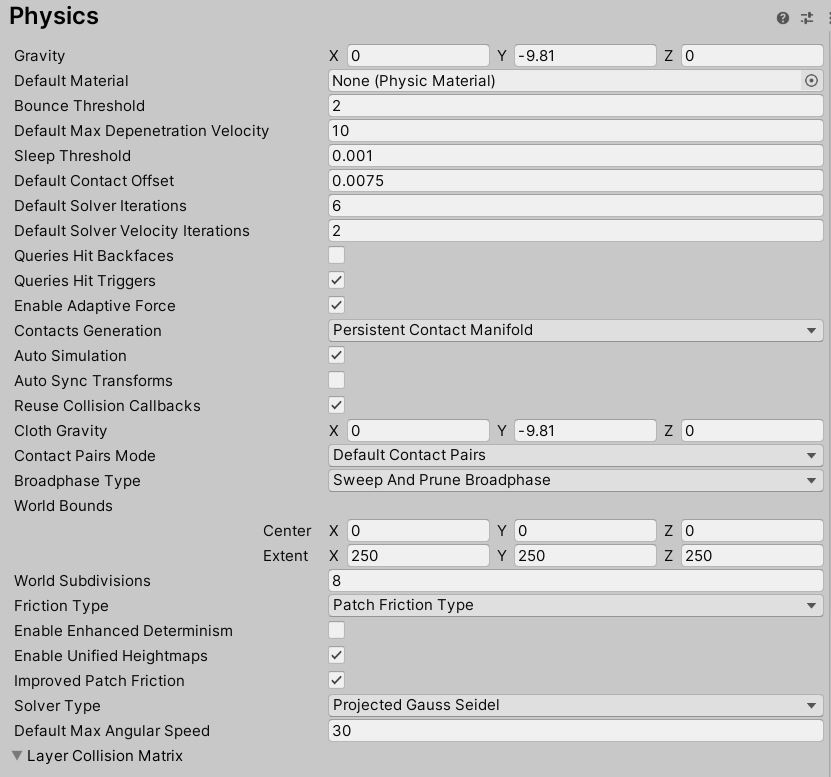831x777 pixels.
Task: Select the World Subdivisions field
Action: [x=576, y=580]
